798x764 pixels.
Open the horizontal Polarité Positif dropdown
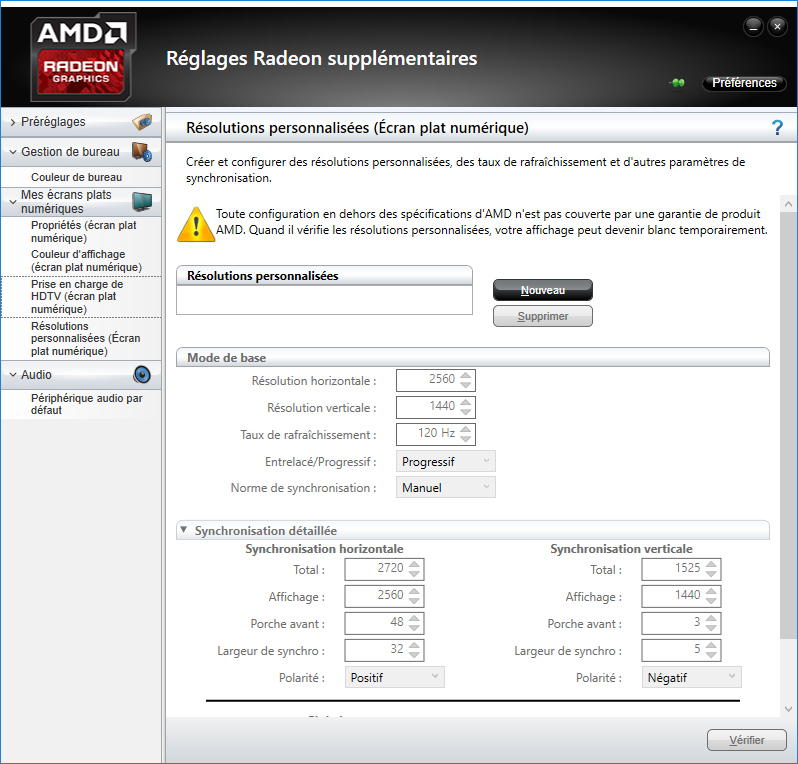395,677
